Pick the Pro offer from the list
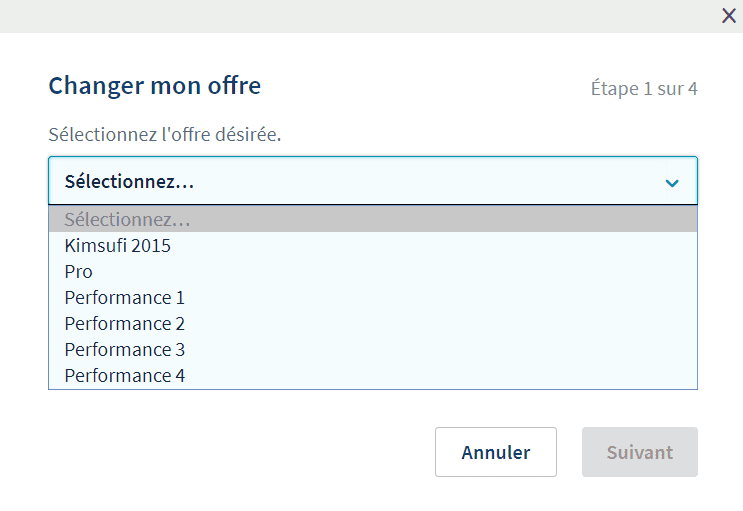This screenshot has width=743, height=511. click(373, 272)
